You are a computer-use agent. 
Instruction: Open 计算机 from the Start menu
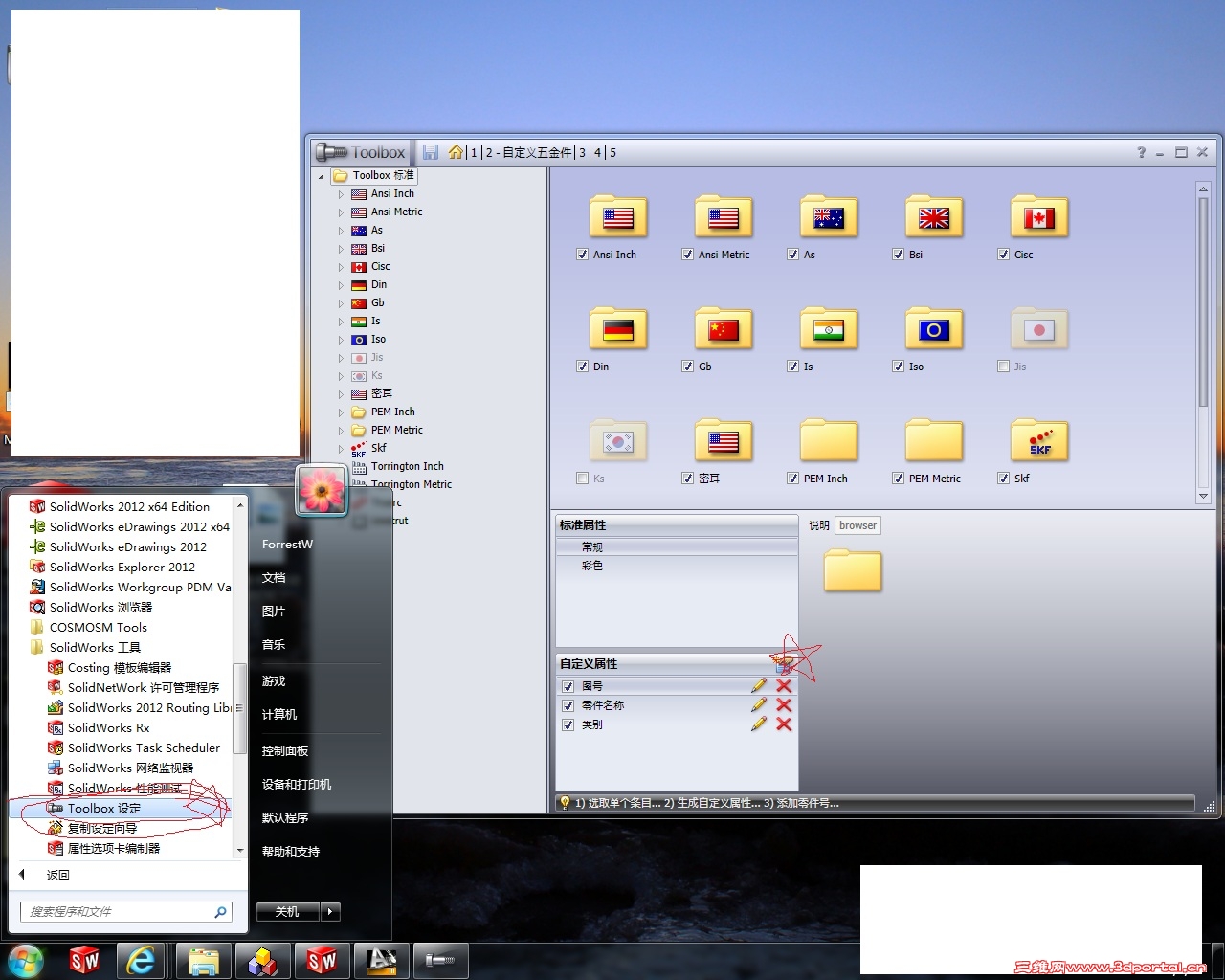click(279, 715)
